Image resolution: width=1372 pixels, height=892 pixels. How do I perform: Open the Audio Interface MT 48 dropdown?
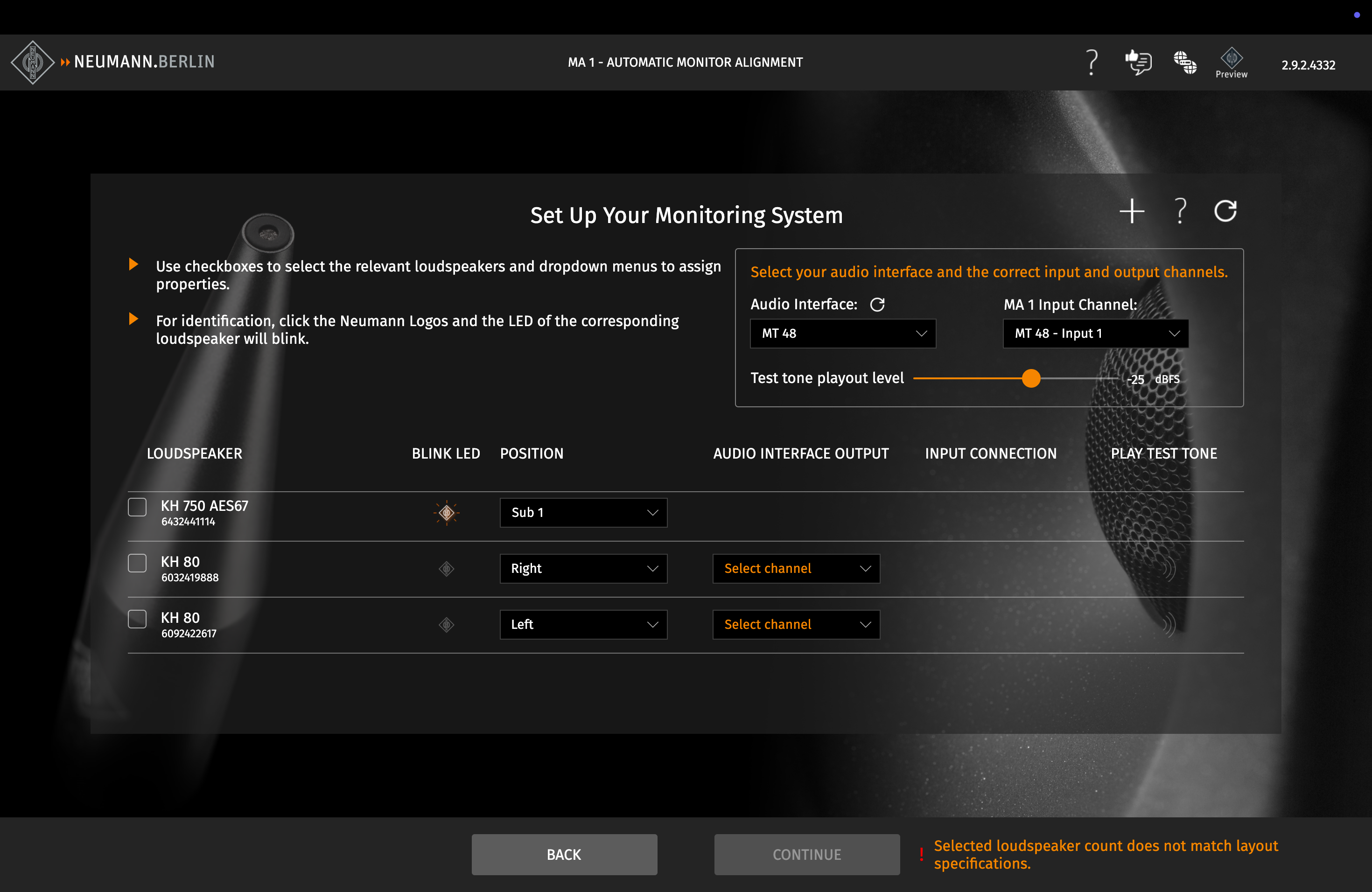click(x=842, y=334)
